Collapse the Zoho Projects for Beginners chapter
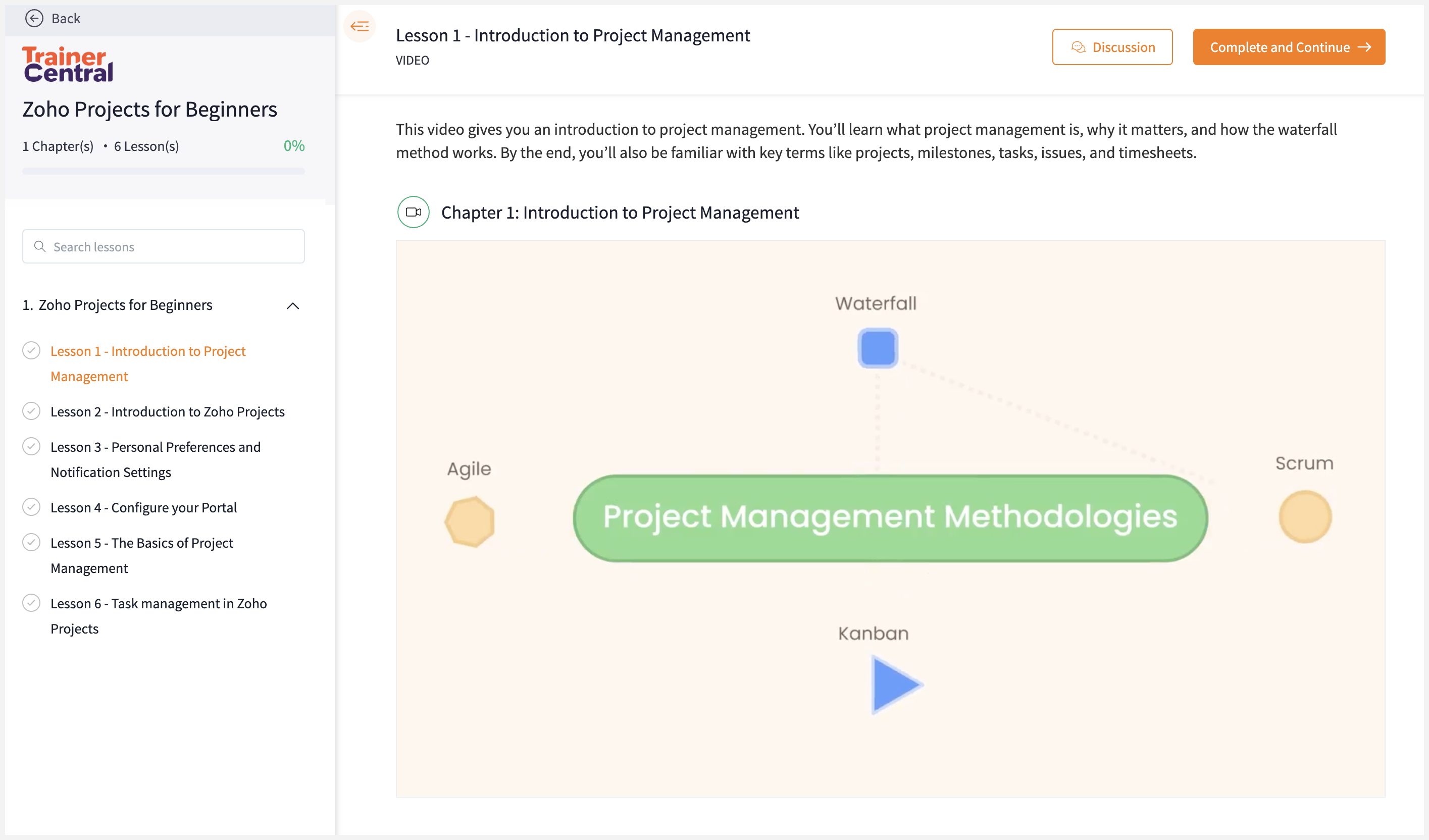1429x840 pixels. (x=293, y=305)
